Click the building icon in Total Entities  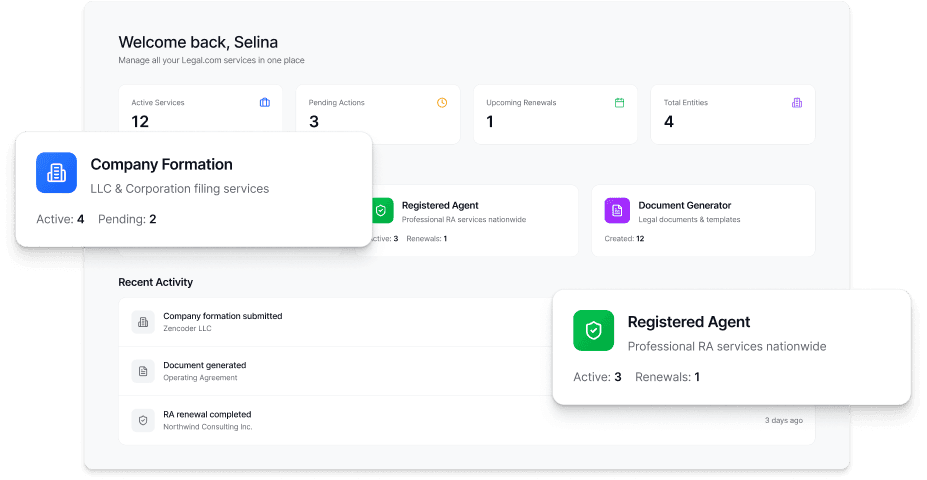click(797, 102)
